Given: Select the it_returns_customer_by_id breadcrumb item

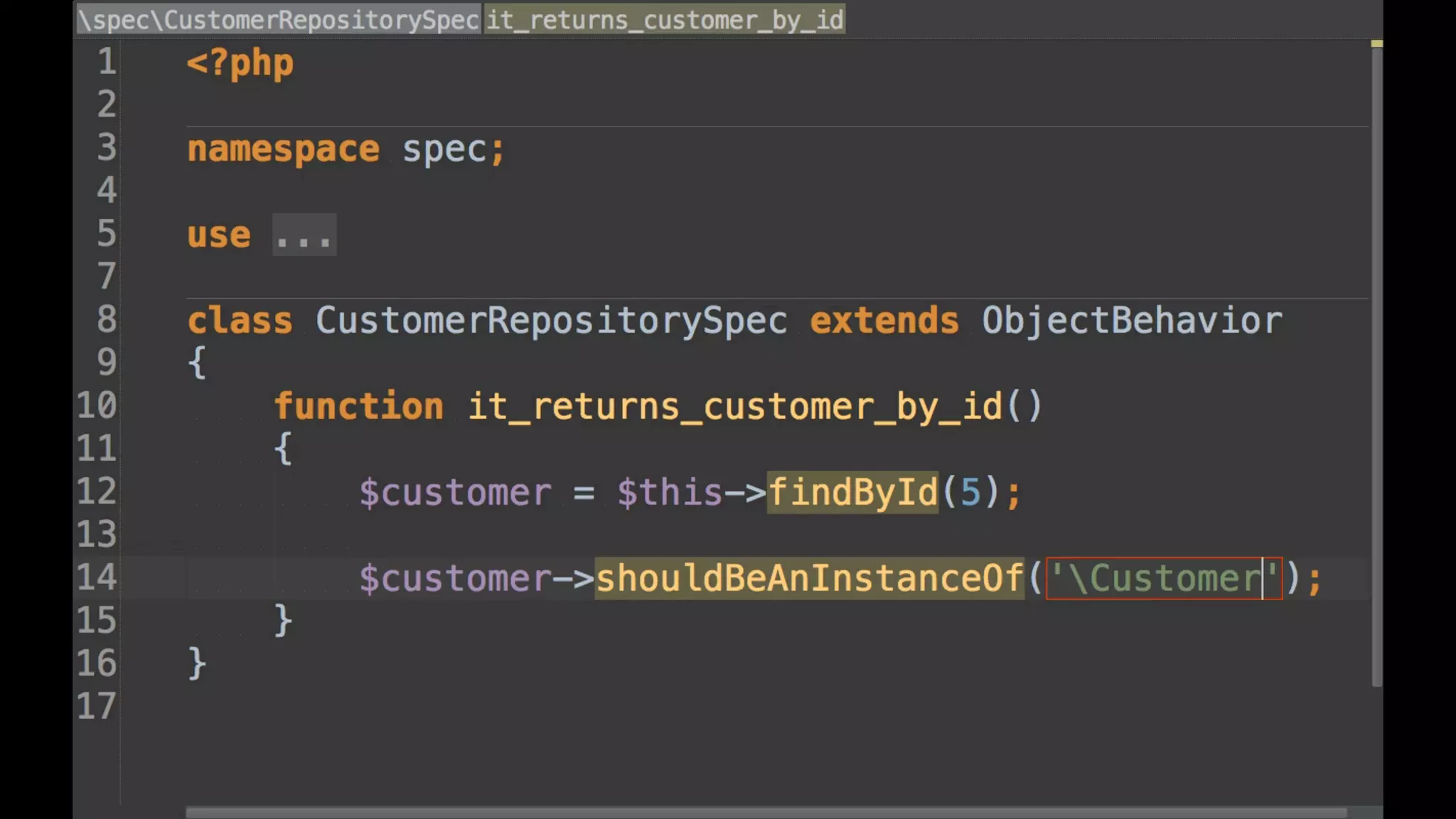Looking at the screenshot, I should (x=665, y=20).
